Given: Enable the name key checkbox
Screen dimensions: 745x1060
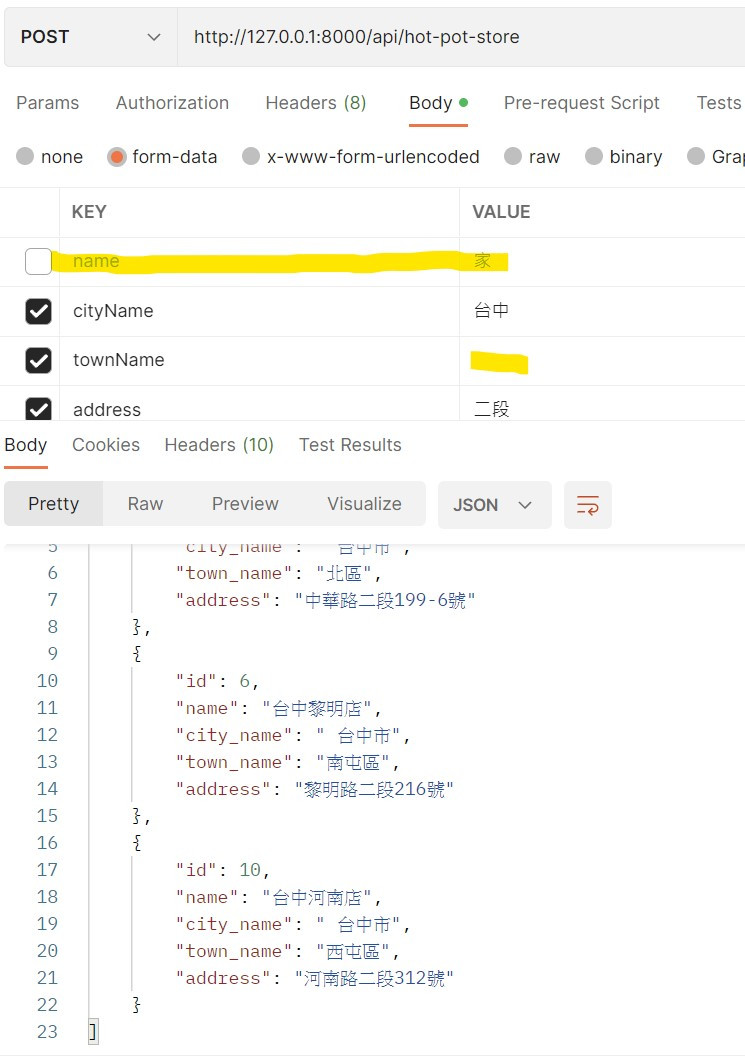Looking at the screenshot, I should 38,261.
